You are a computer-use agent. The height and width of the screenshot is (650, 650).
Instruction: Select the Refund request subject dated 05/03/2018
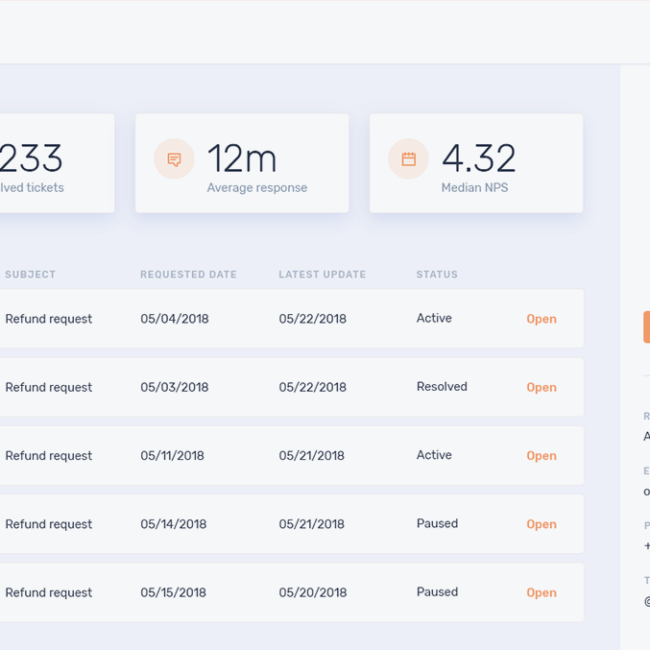click(48, 387)
